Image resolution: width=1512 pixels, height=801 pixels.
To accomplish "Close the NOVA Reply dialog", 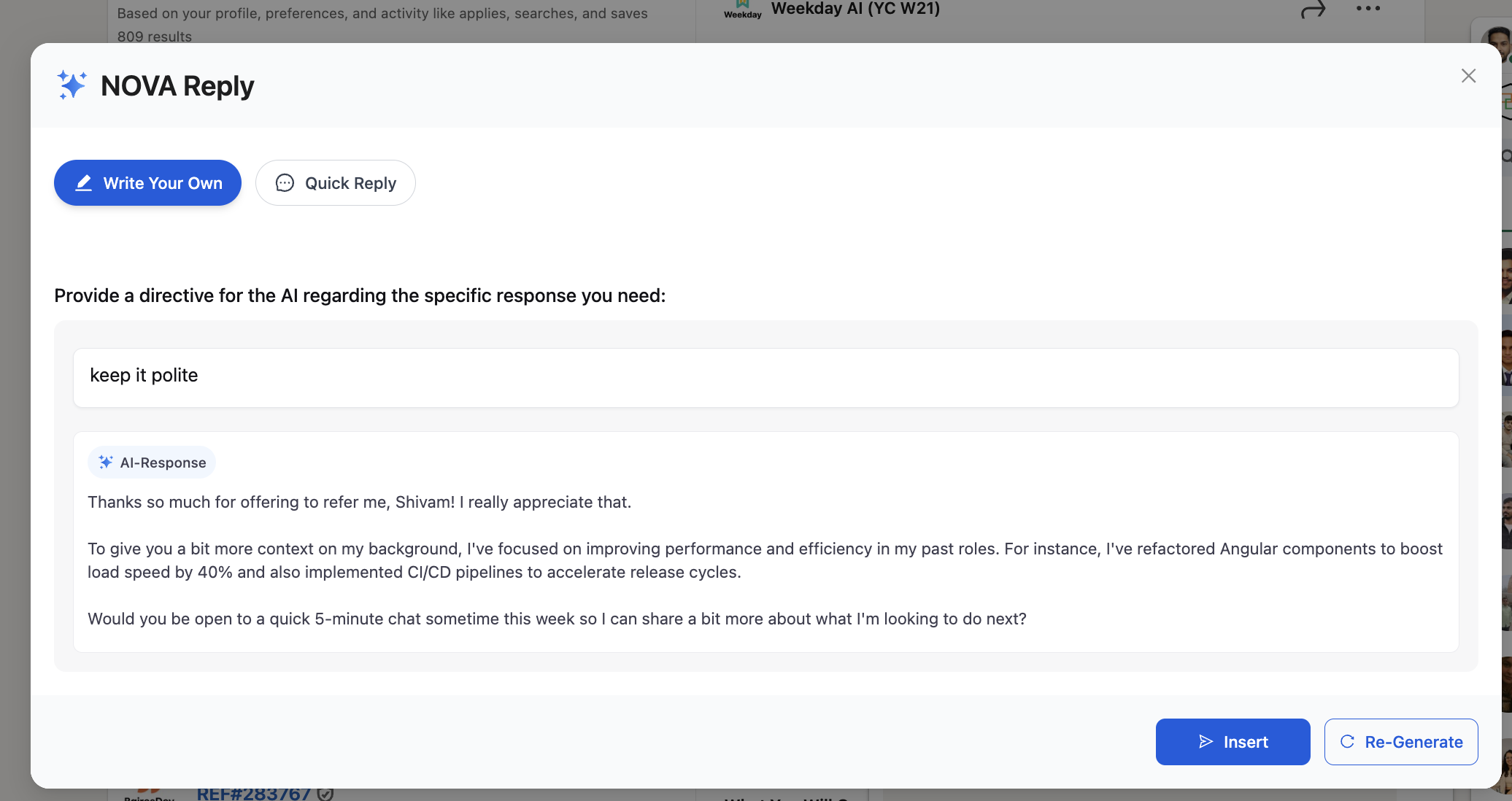I will pos(1468,76).
